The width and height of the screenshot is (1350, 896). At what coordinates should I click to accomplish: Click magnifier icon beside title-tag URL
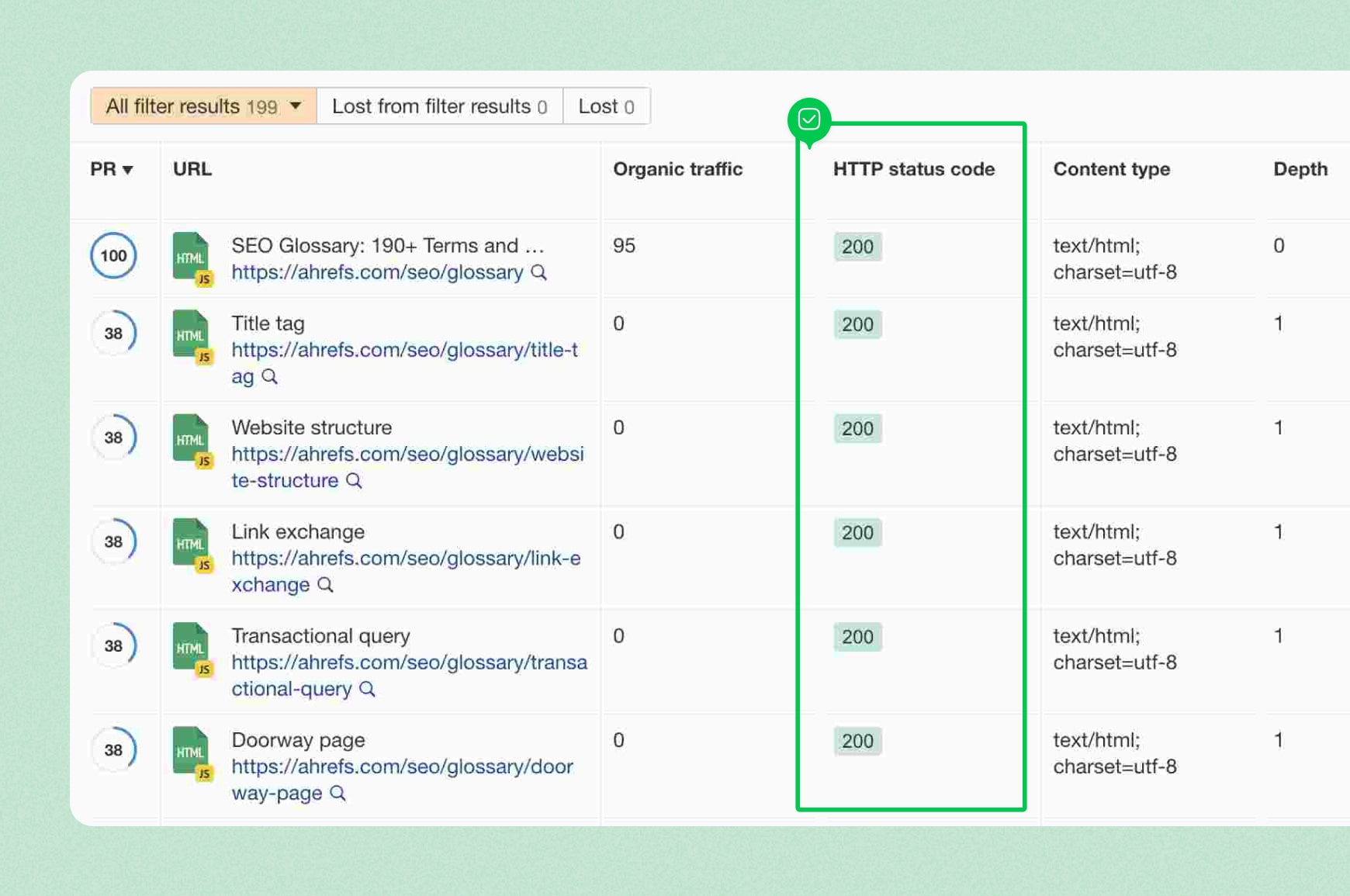[269, 376]
